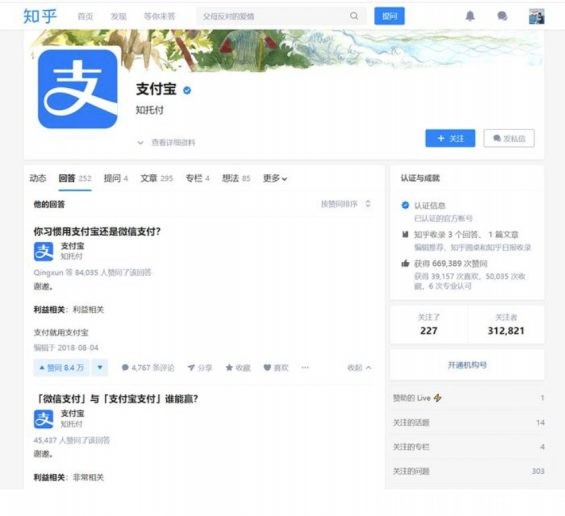Click author name 支付宝 in second answer
This screenshot has height=516, width=565.
[72, 414]
